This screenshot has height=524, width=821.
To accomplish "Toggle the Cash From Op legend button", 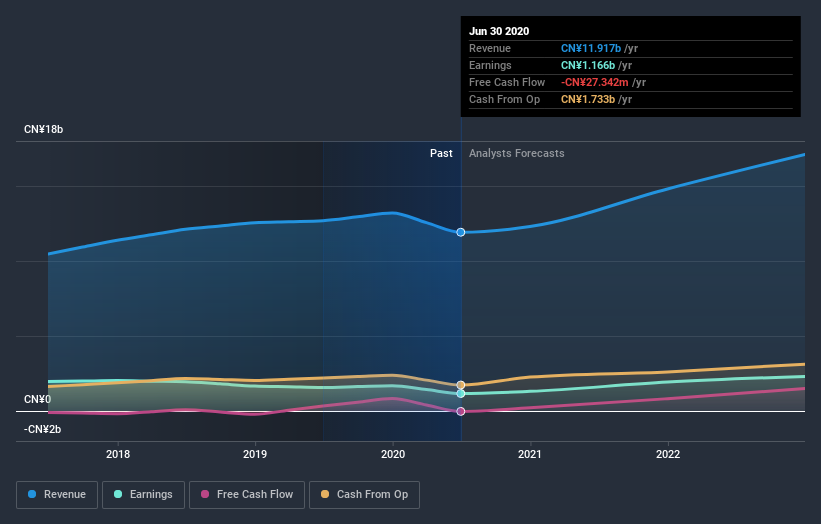I will tap(364, 495).
